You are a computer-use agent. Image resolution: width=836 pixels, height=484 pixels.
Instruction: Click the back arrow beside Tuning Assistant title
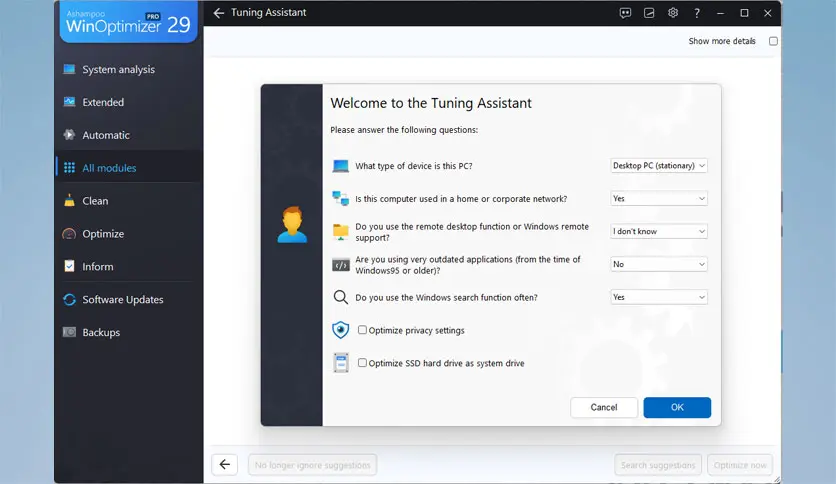click(219, 13)
